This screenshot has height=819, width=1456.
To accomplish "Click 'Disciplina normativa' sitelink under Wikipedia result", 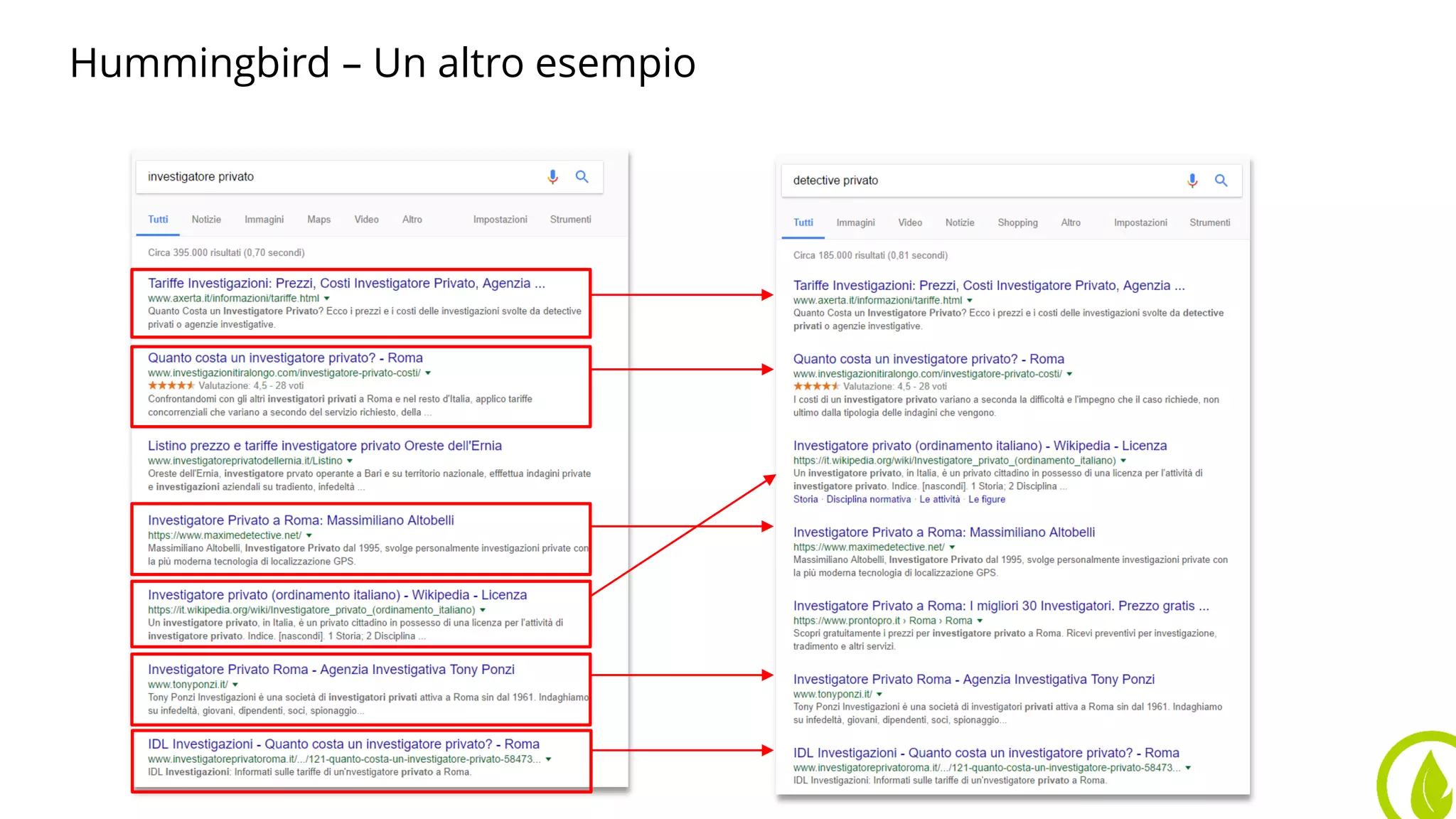I will coord(868,500).
